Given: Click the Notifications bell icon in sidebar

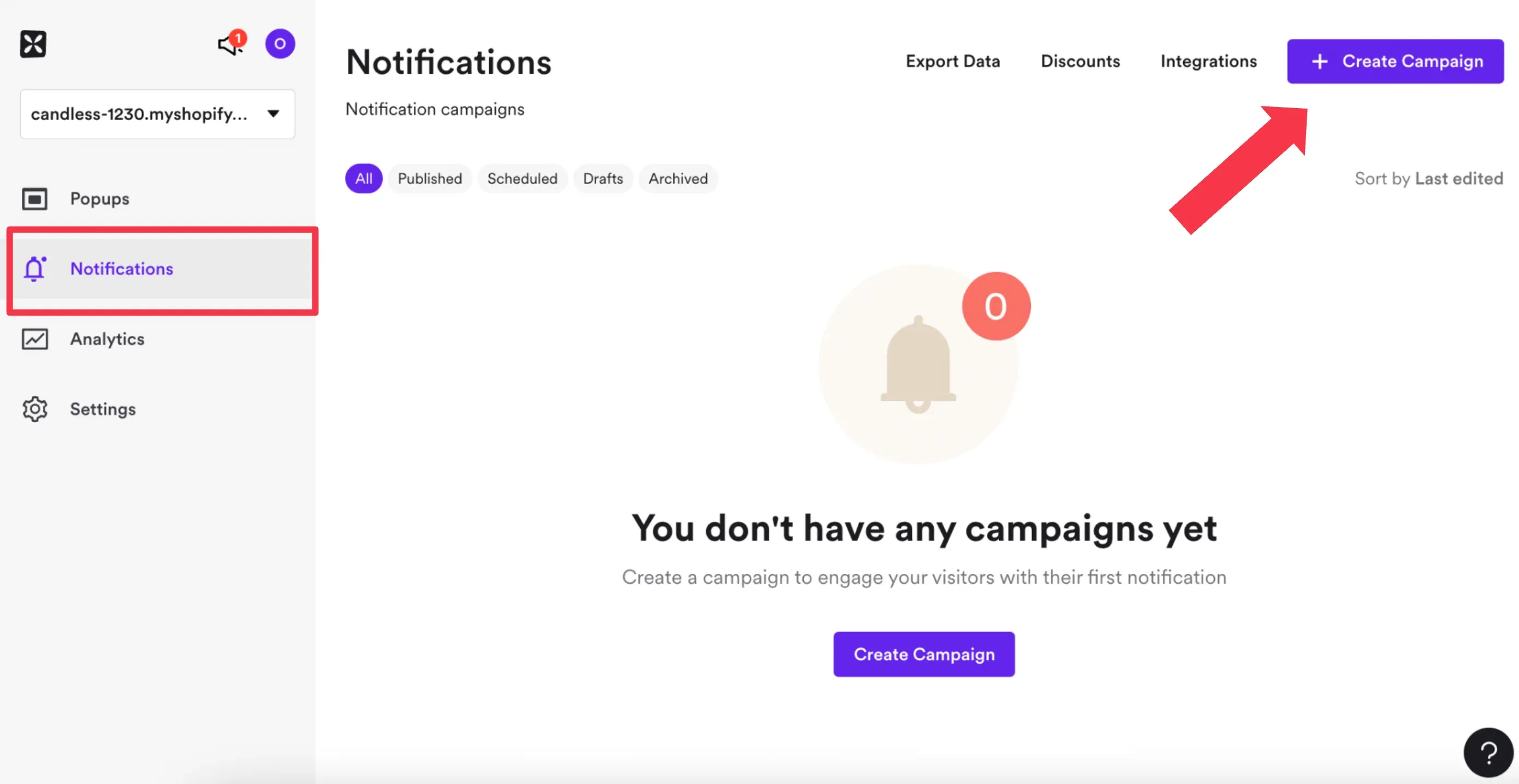Looking at the screenshot, I should point(35,269).
